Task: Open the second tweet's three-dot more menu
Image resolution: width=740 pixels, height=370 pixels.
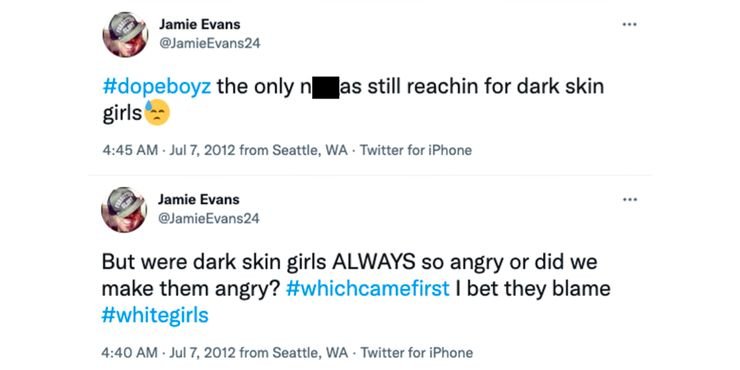Action: pyautogui.click(x=630, y=200)
